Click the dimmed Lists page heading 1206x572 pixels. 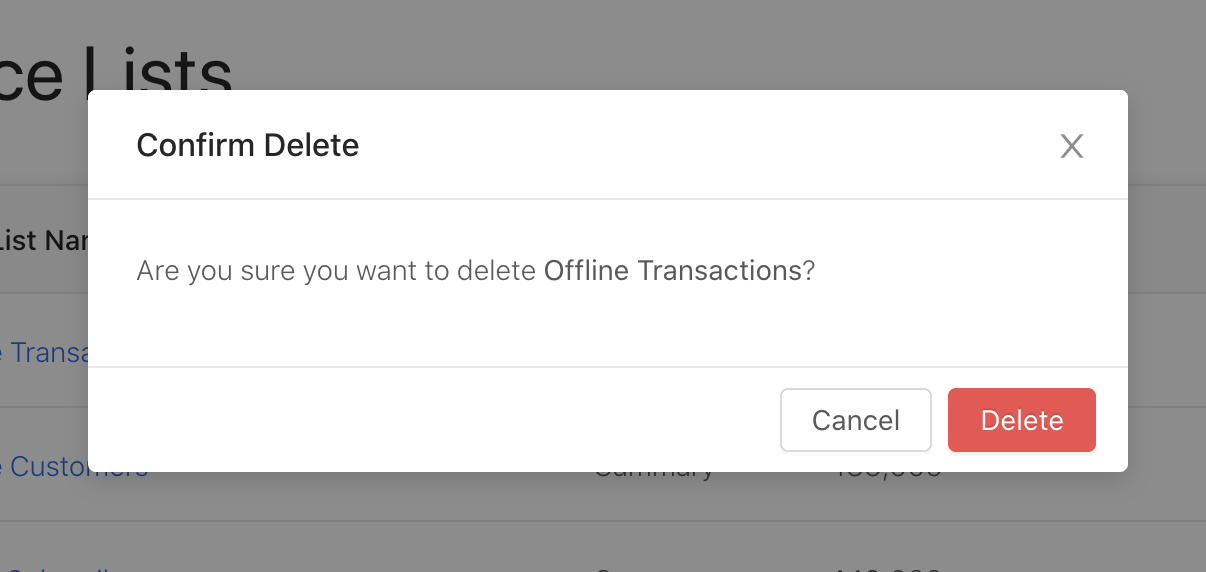120,70
